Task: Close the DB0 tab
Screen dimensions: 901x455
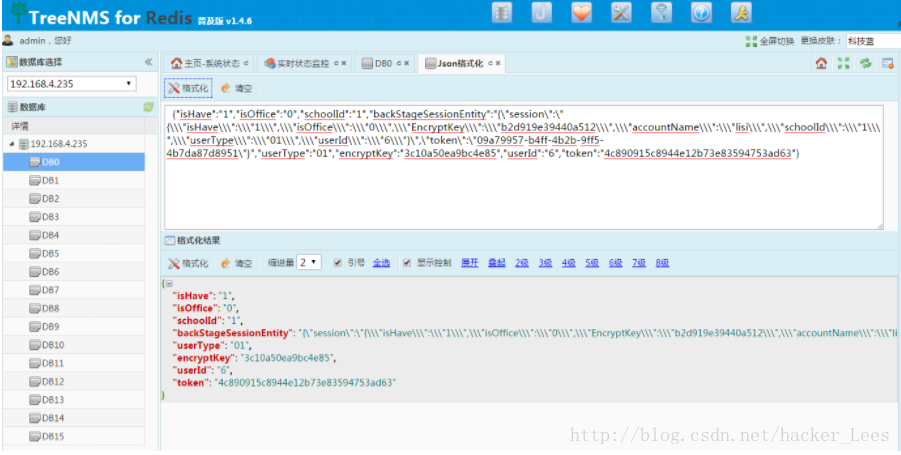Action: 406,64
